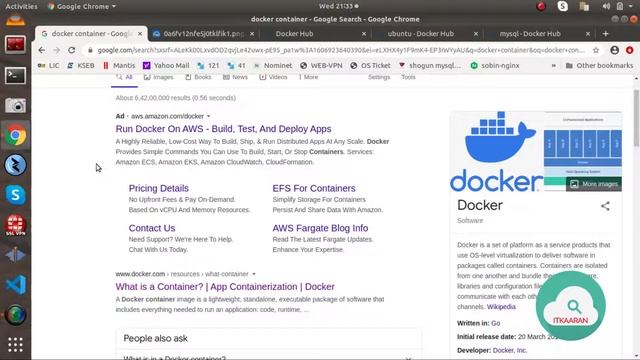
Task: Filter Google results by Videos
Action: (273, 77)
